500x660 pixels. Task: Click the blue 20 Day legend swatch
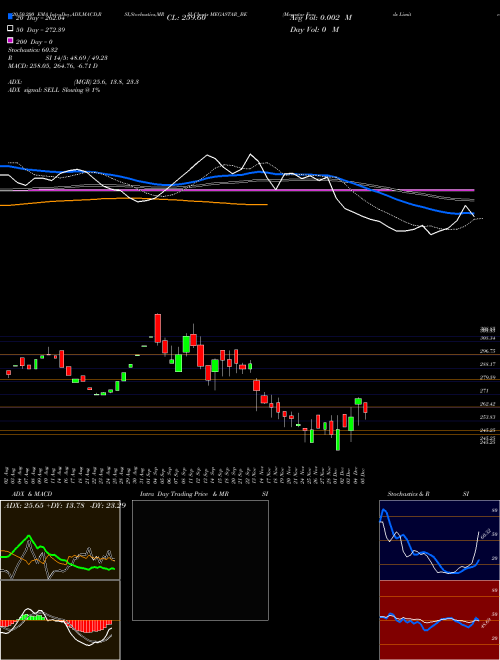(10, 17)
